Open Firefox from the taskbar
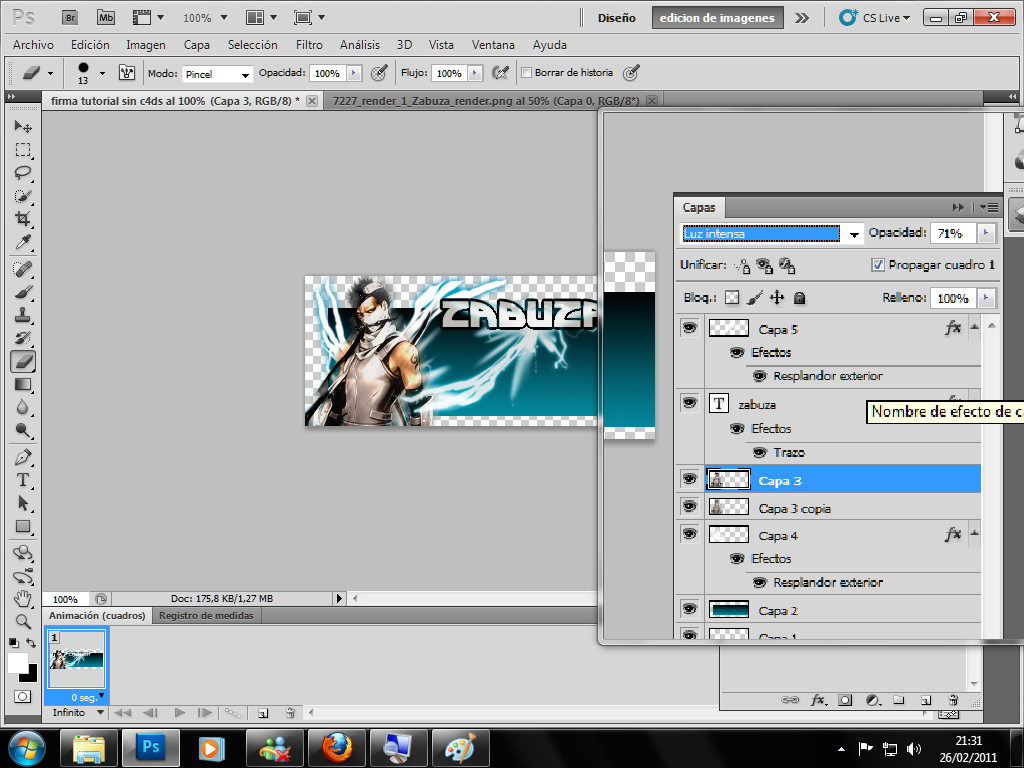Image resolution: width=1024 pixels, height=768 pixels. click(x=336, y=748)
